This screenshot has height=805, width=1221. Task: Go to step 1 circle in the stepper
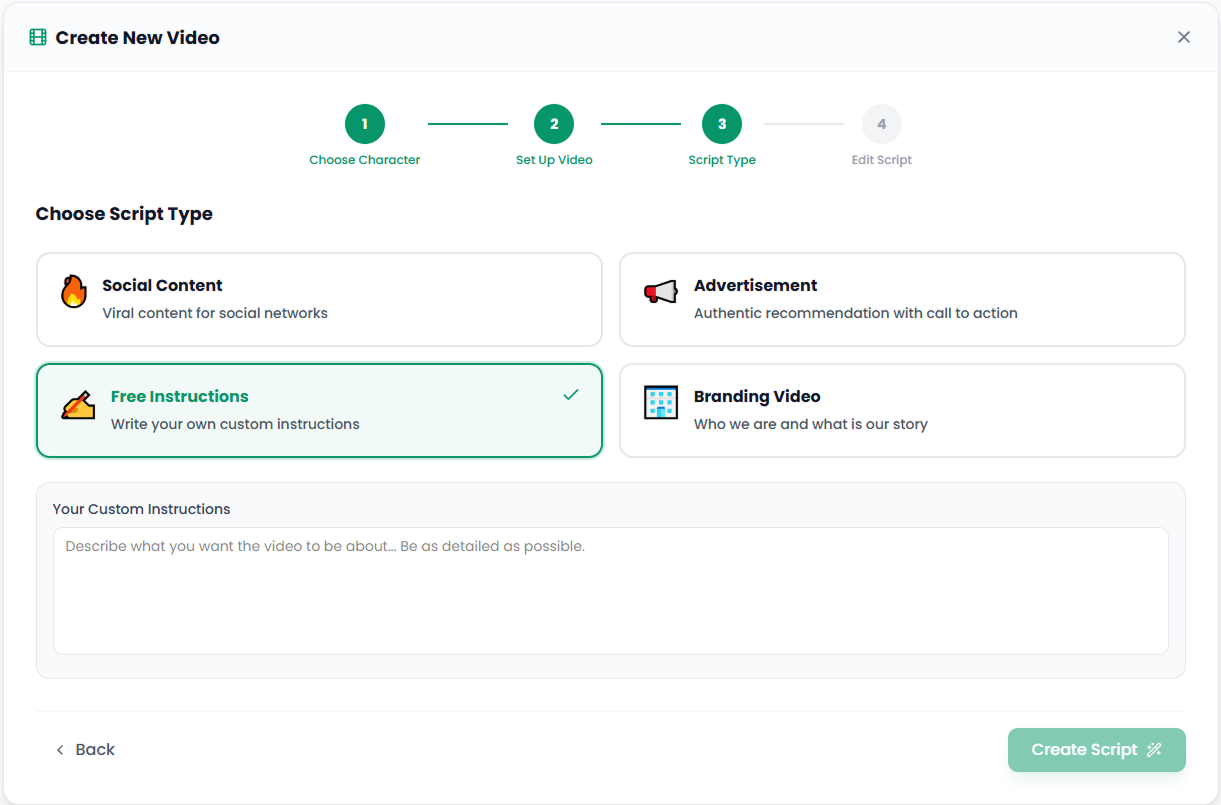365,124
